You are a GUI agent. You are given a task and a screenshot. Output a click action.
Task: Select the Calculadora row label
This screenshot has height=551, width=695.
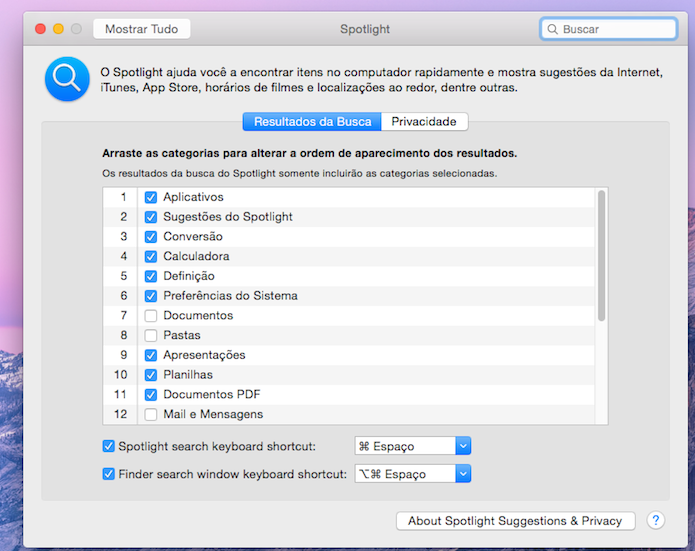click(x=196, y=256)
